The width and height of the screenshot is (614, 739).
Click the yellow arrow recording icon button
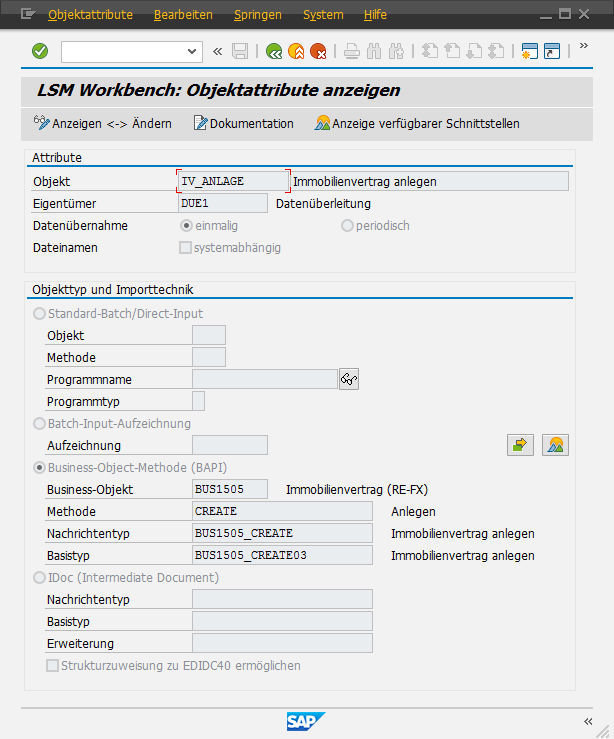(x=520, y=445)
